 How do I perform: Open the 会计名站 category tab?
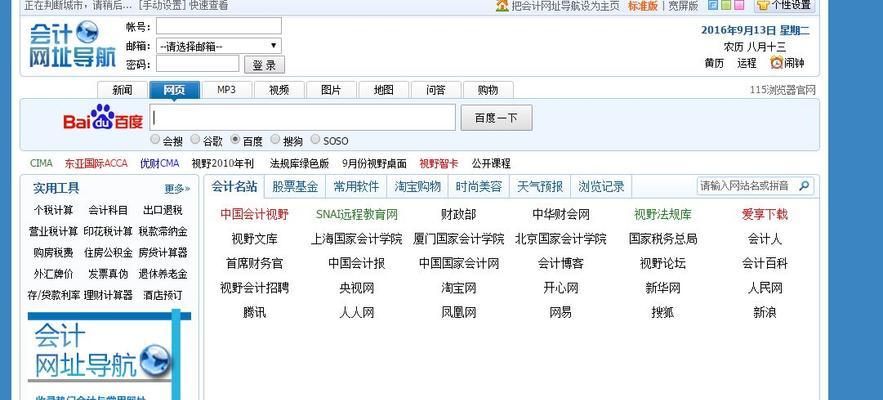click(x=234, y=186)
